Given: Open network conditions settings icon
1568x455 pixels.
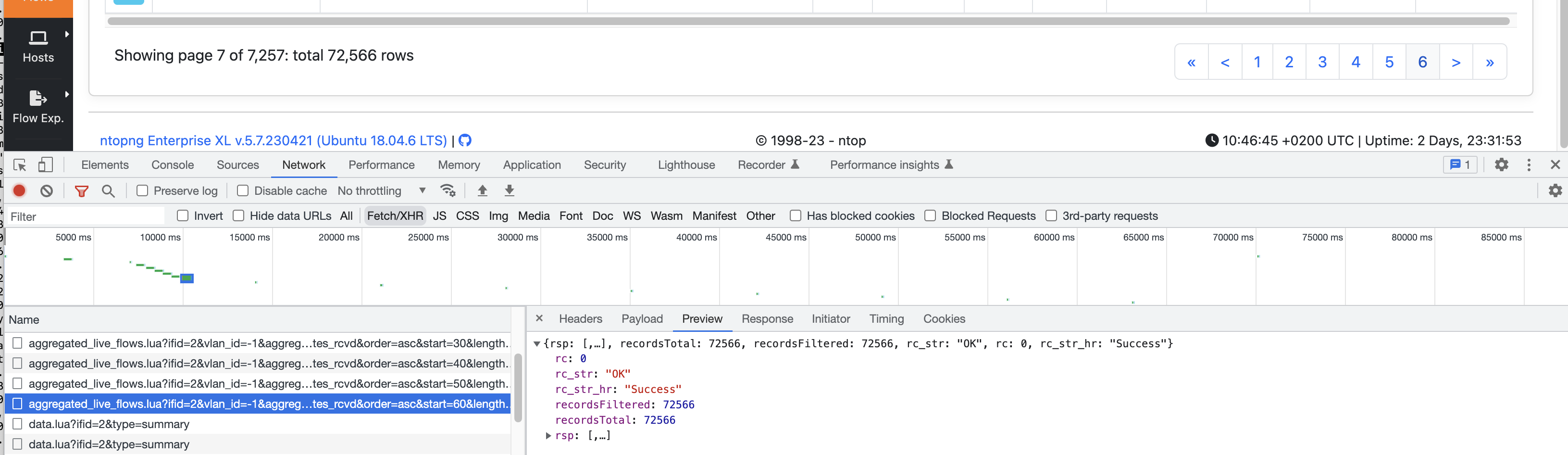Looking at the screenshot, I should 448,190.
